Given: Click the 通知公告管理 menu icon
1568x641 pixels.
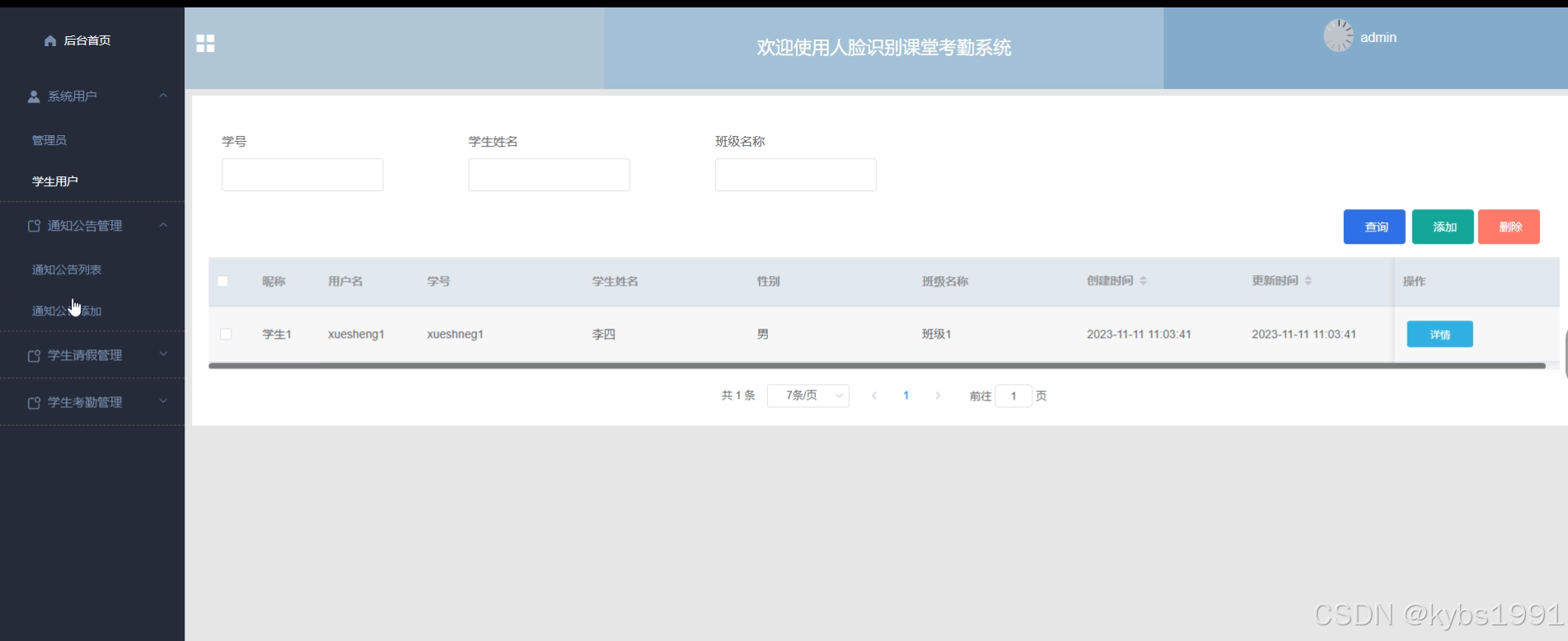Looking at the screenshot, I should point(34,226).
